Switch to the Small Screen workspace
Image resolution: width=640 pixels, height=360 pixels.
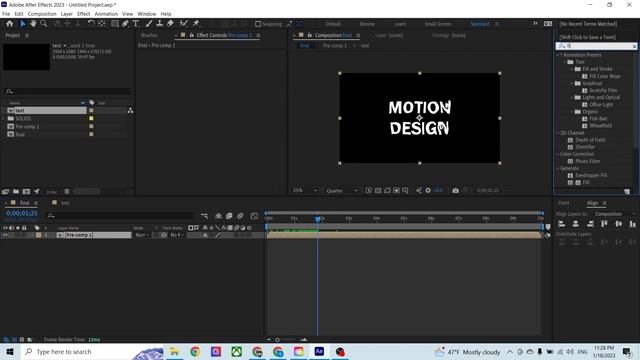coord(438,24)
